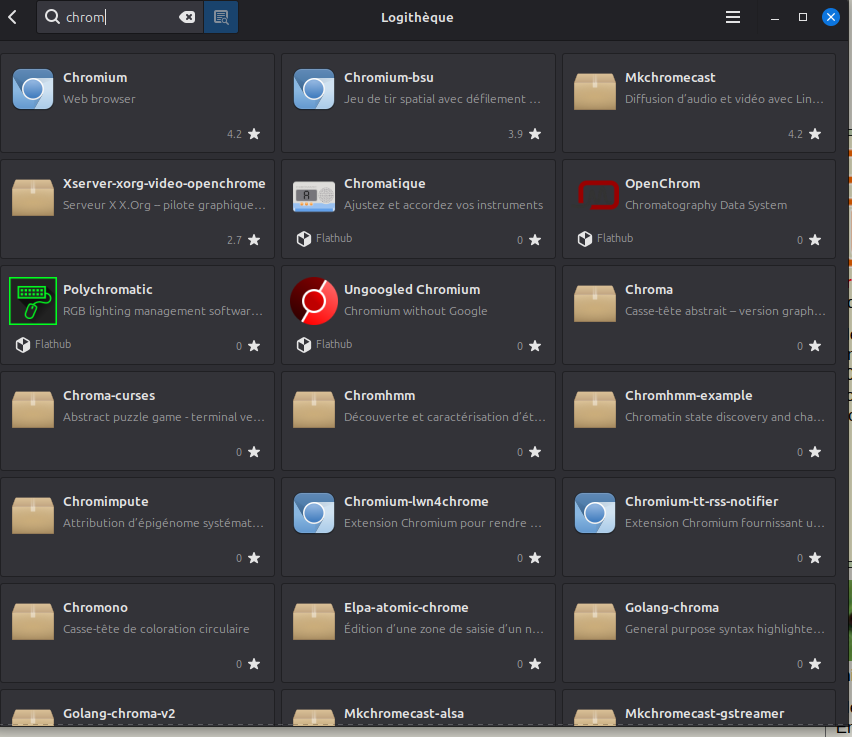Select the Chromium-lwn4chrome extension icon

[x=314, y=513]
